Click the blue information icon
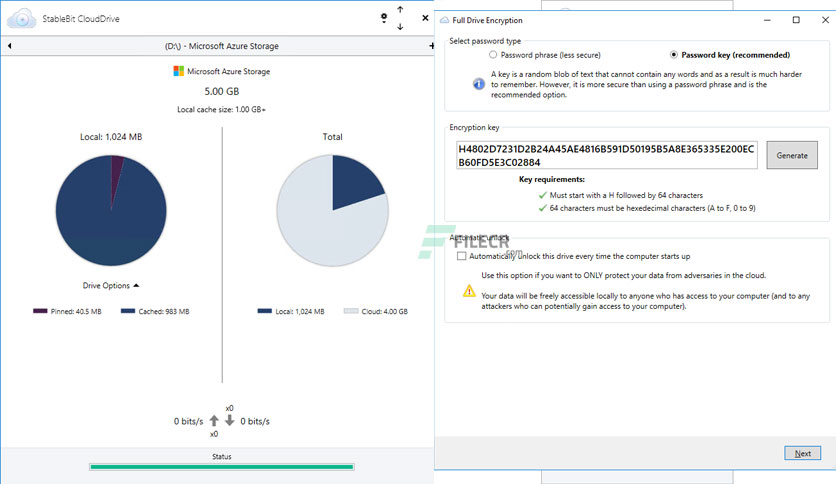836x484 pixels. (479, 84)
